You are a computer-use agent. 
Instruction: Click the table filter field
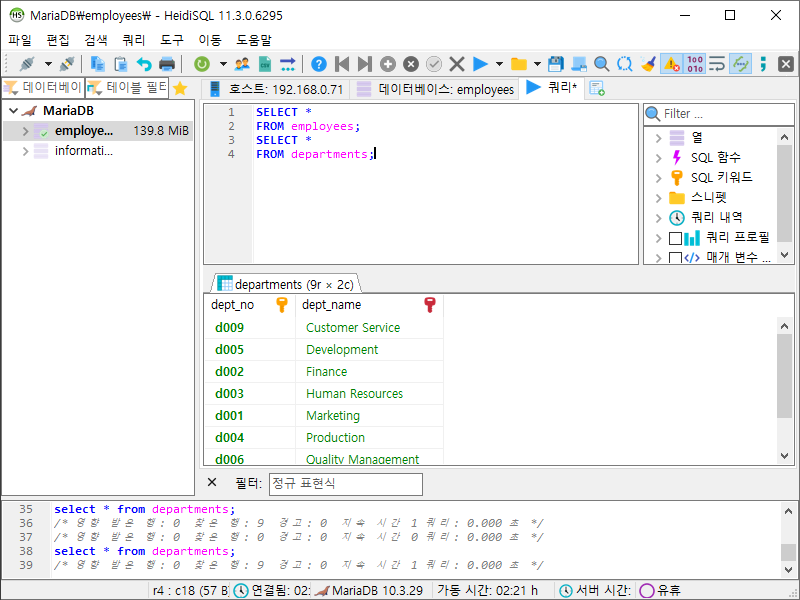pos(127,88)
